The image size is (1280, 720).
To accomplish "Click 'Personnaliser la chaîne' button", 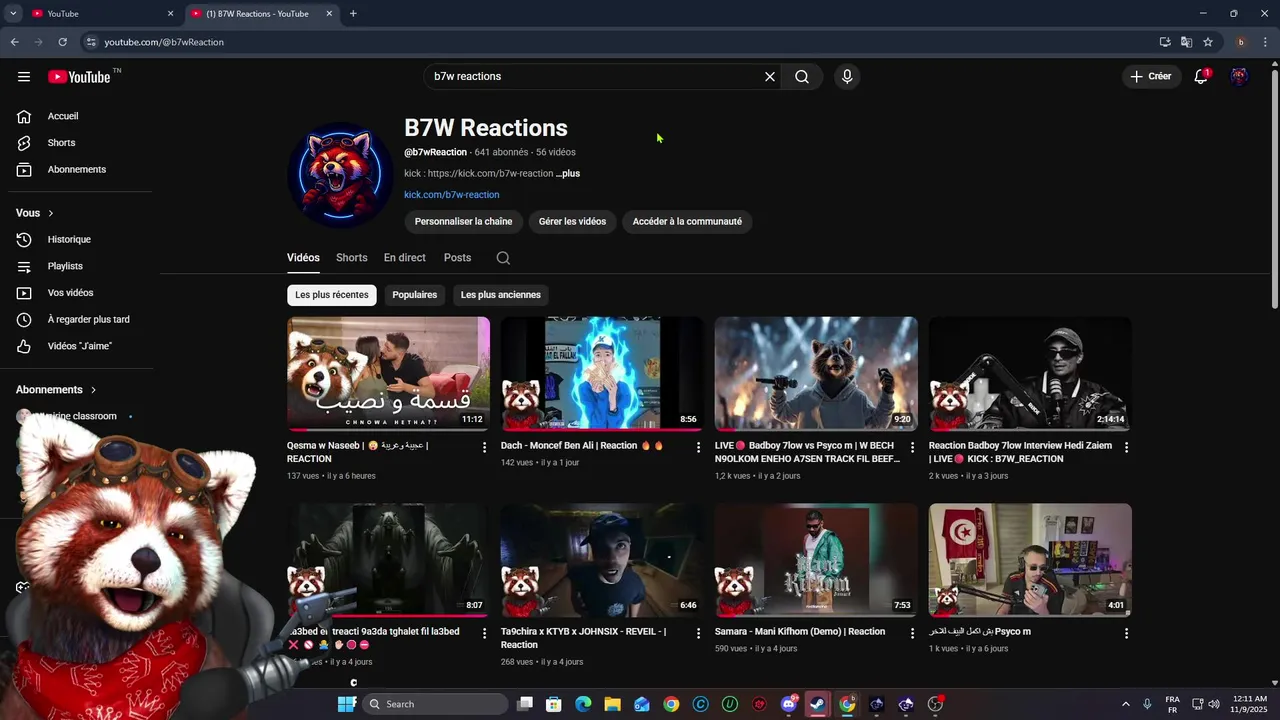I will point(463,222).
